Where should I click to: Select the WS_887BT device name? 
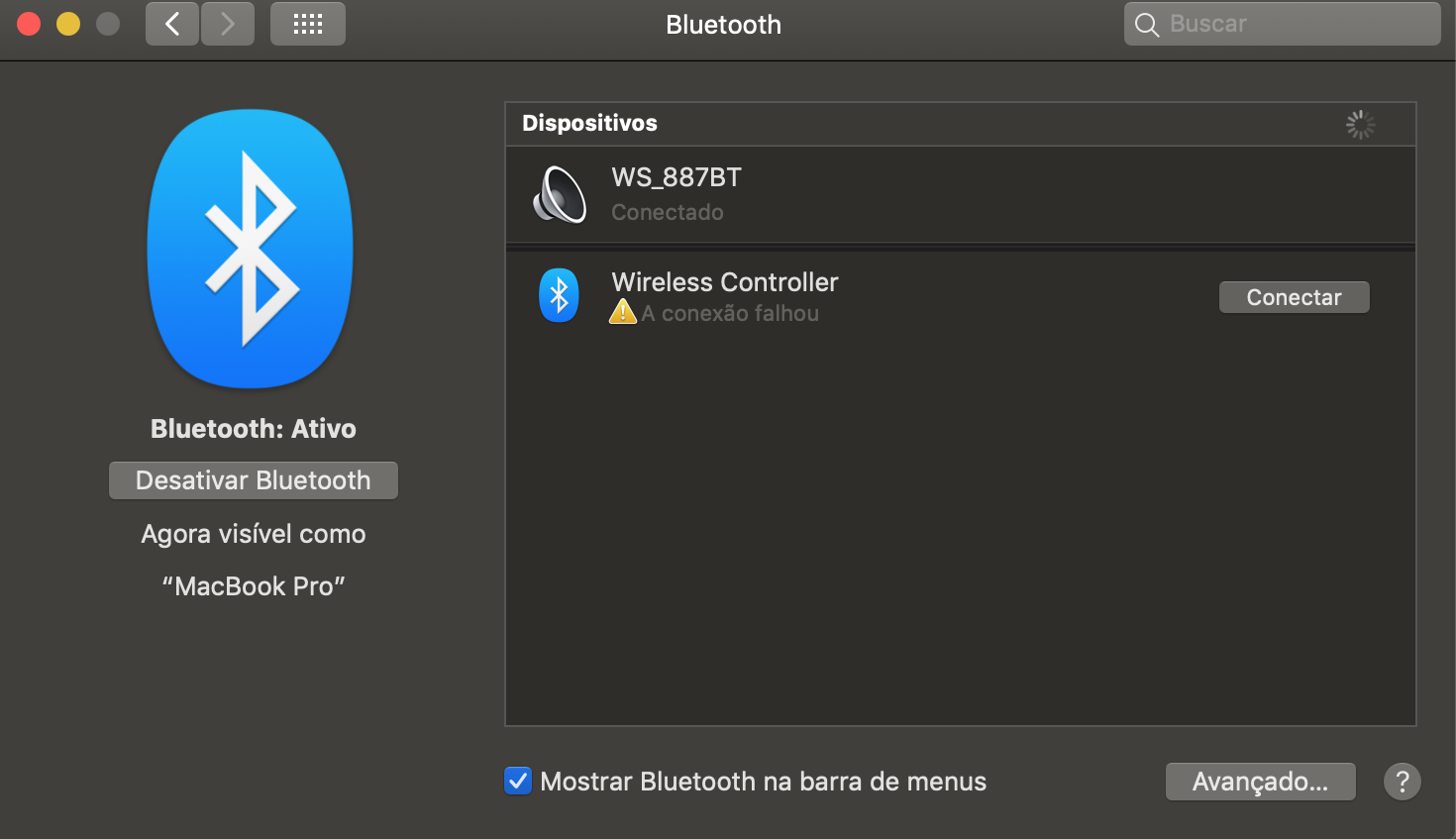pyautogui.click(x=676, y=177)
